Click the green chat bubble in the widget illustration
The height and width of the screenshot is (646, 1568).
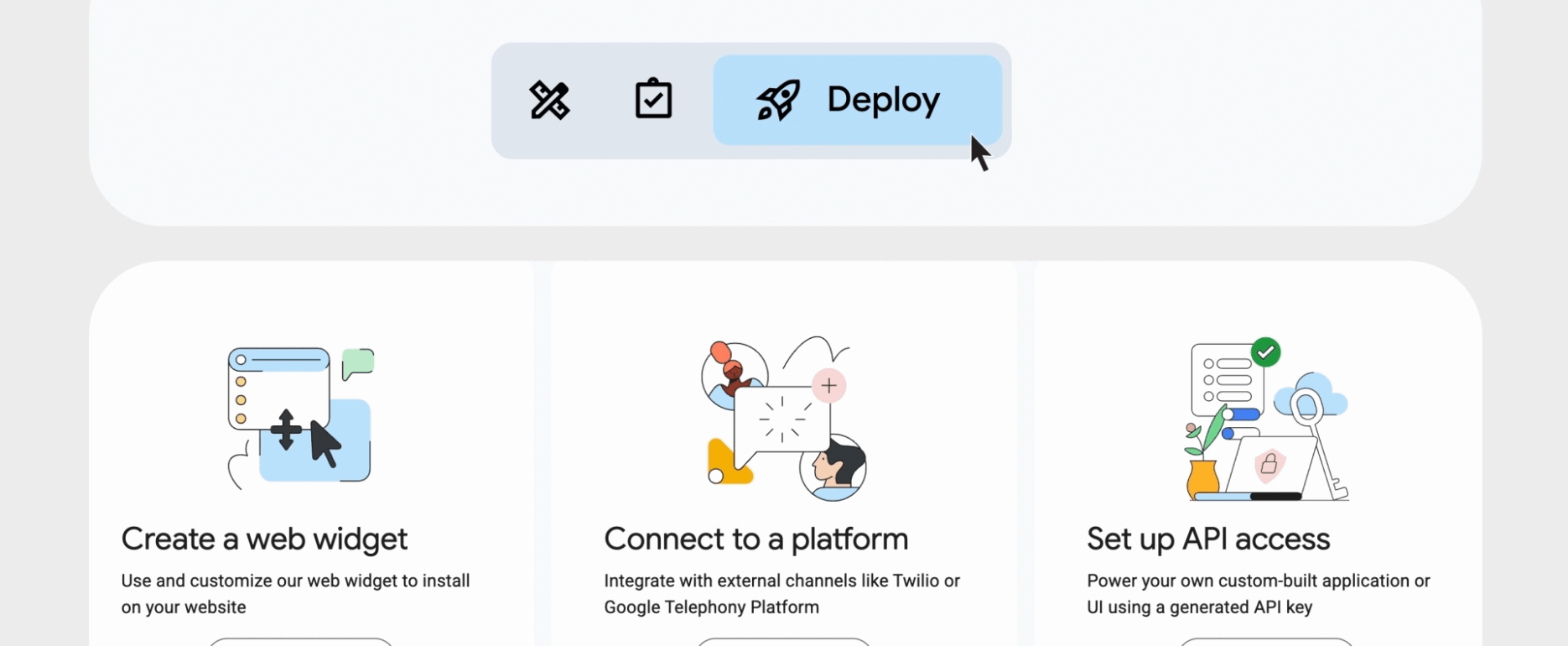(x=358, y=363)
